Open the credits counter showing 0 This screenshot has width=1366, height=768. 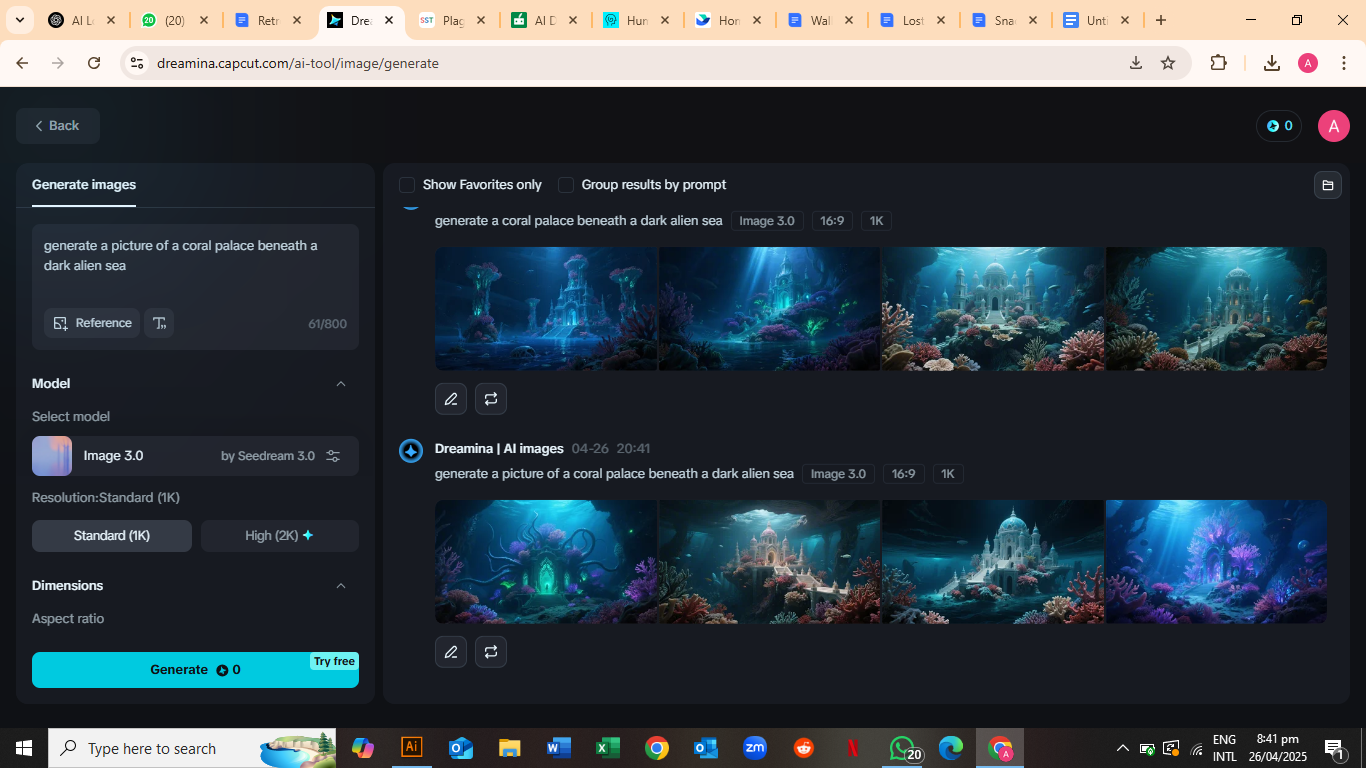tap(1279, 126)
